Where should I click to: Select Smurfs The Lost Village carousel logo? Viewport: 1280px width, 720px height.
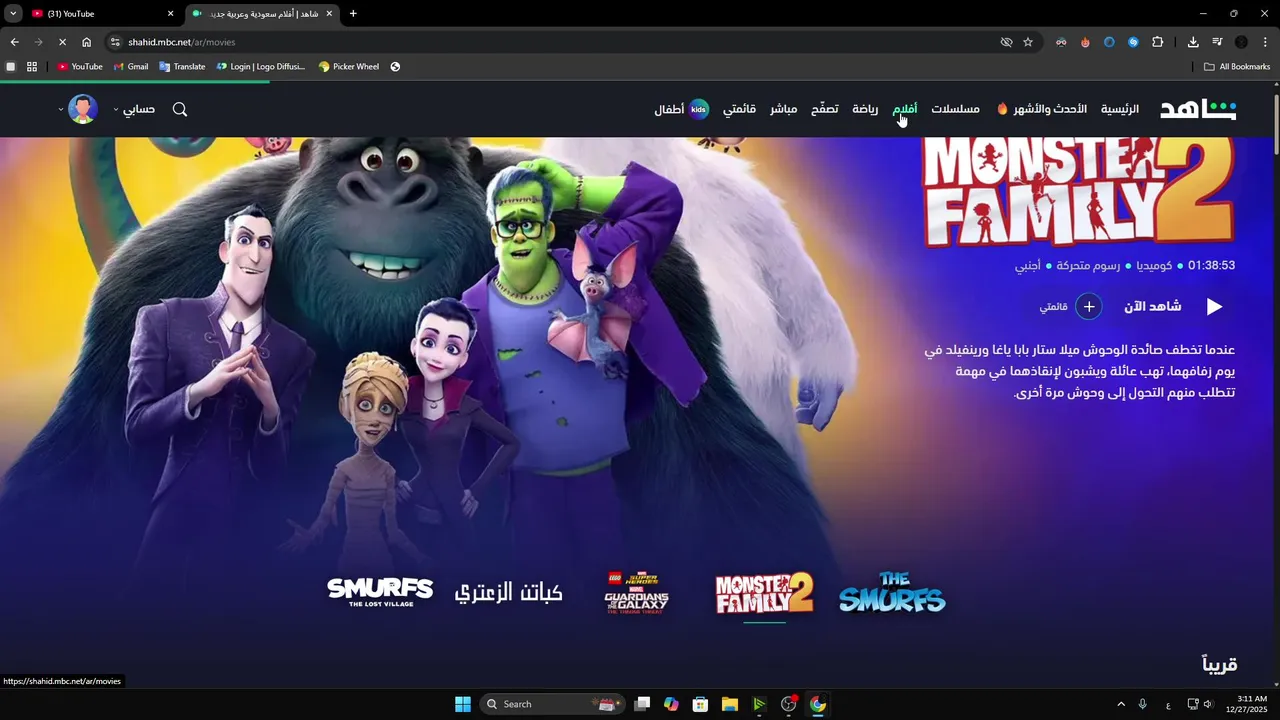pyautogui.click(x=380, y=592)
